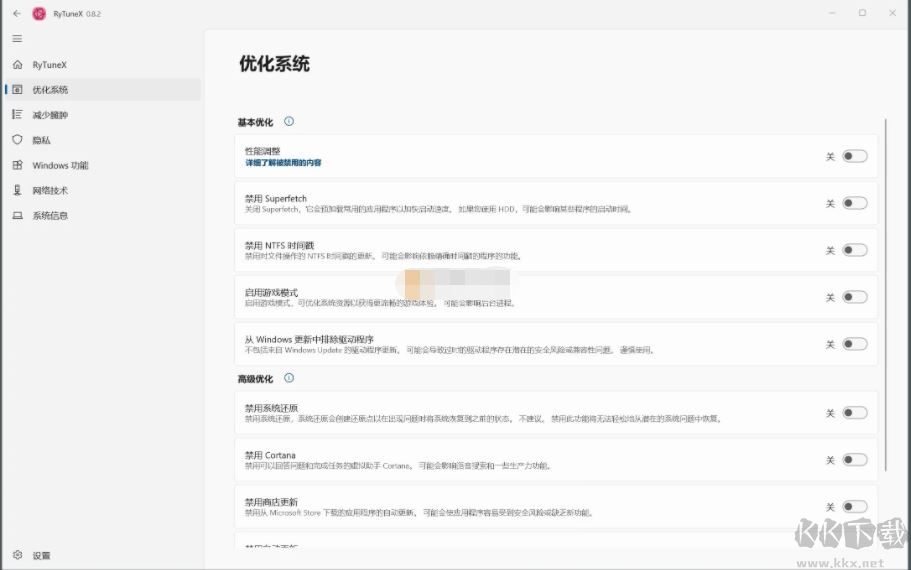Toggle the 启用游戏模式 switch
911x570 pixels.
855,297
